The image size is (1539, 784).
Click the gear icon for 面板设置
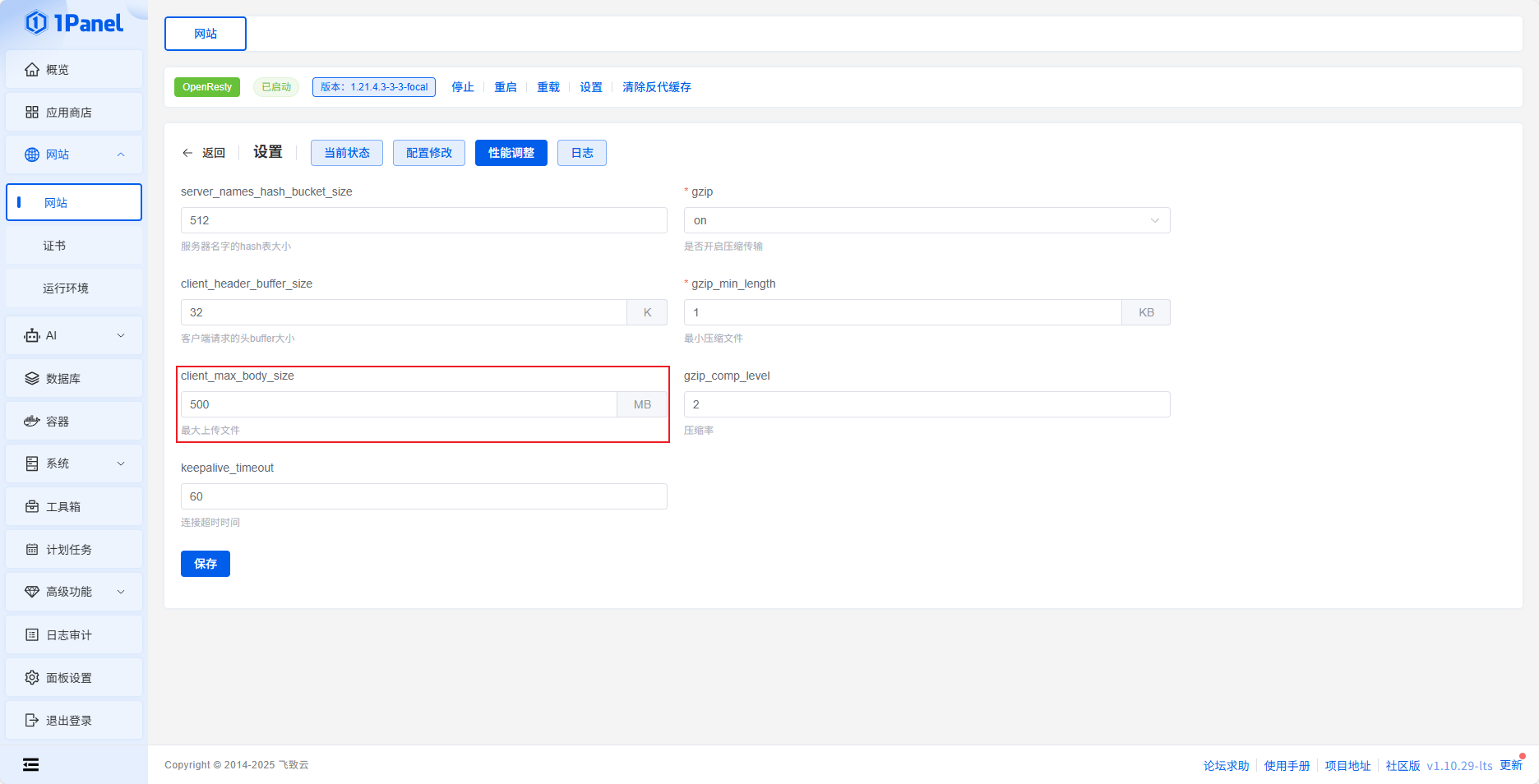click(32, 678)
